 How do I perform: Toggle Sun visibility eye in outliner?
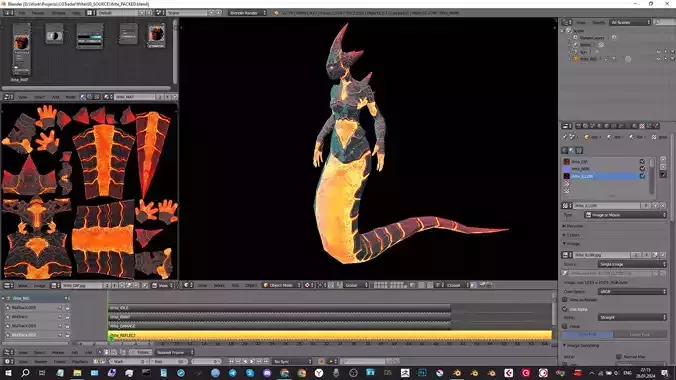[x=659, y=52]
